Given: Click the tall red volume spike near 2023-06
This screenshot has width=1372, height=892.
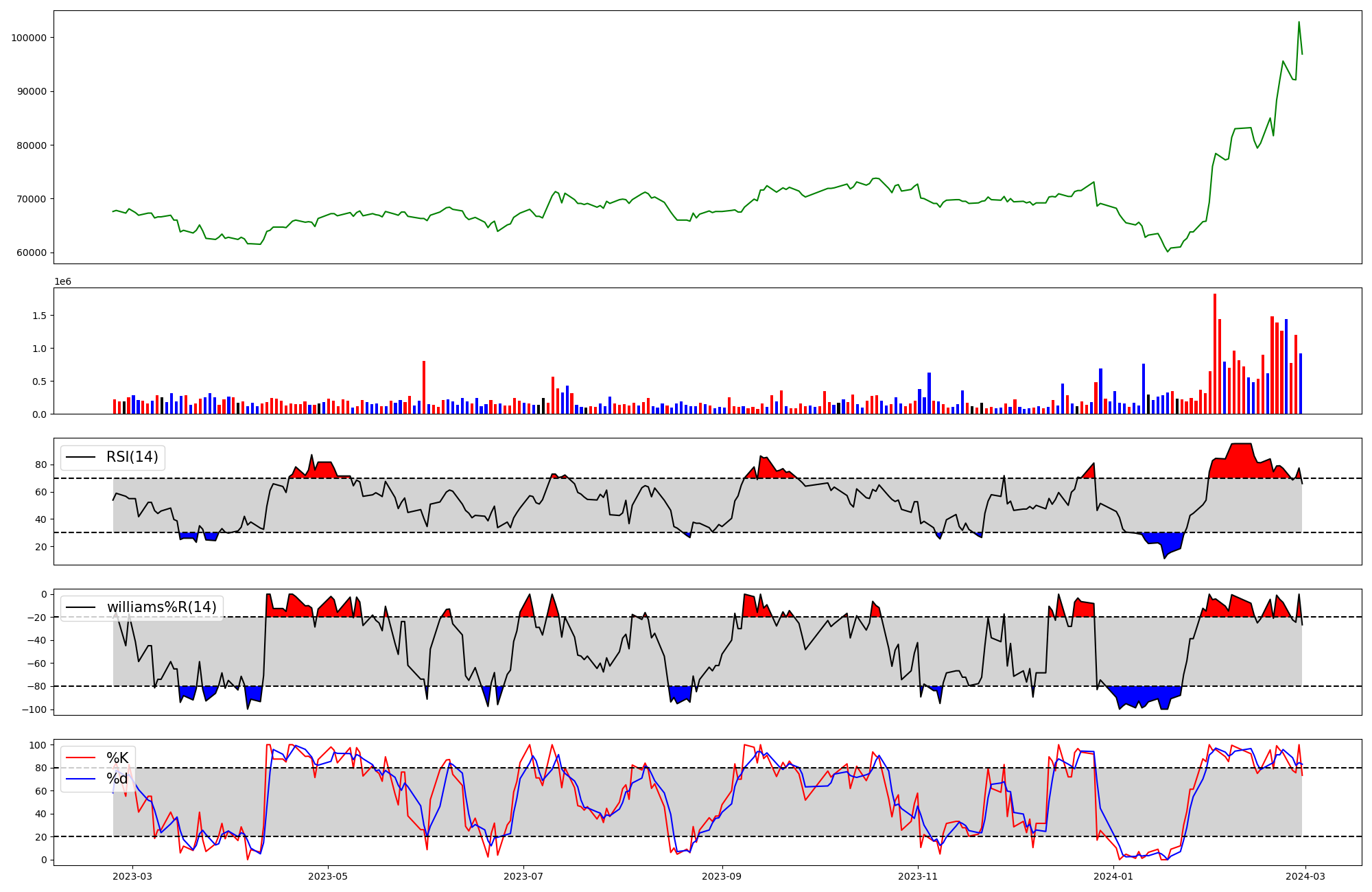Looking at the screenshot, I should [x=424, y=388].
